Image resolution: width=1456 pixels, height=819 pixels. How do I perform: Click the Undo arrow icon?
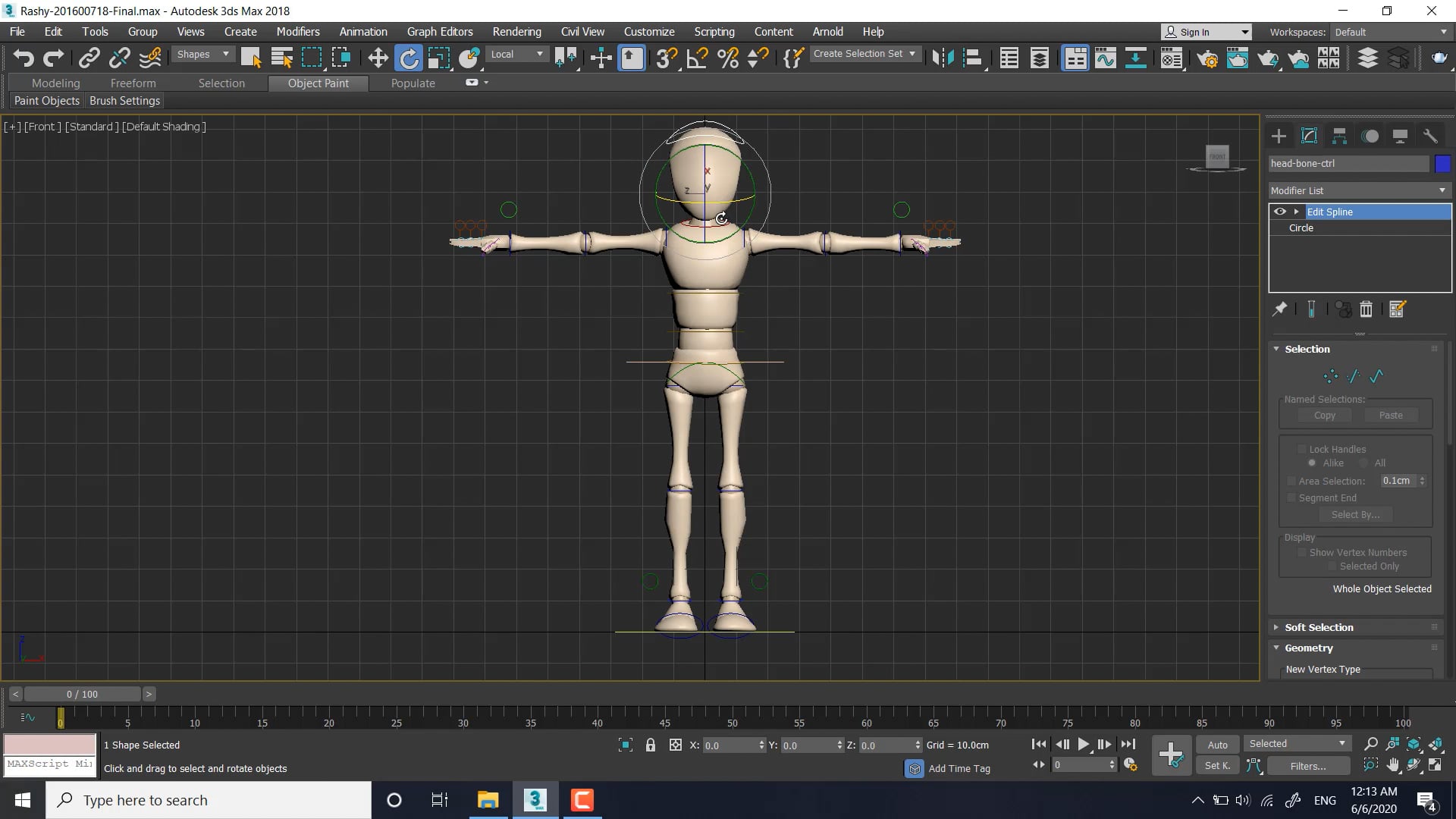click(x=24, y=58)
